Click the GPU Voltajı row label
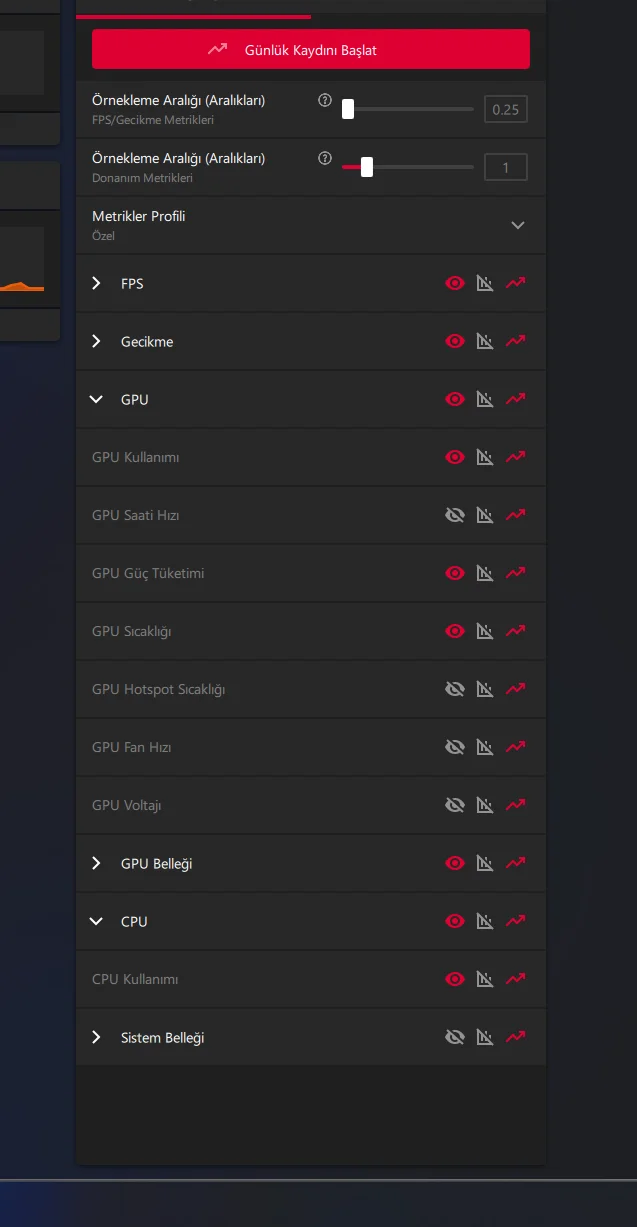The image size is (637, 1227). (x=126, y=806)
